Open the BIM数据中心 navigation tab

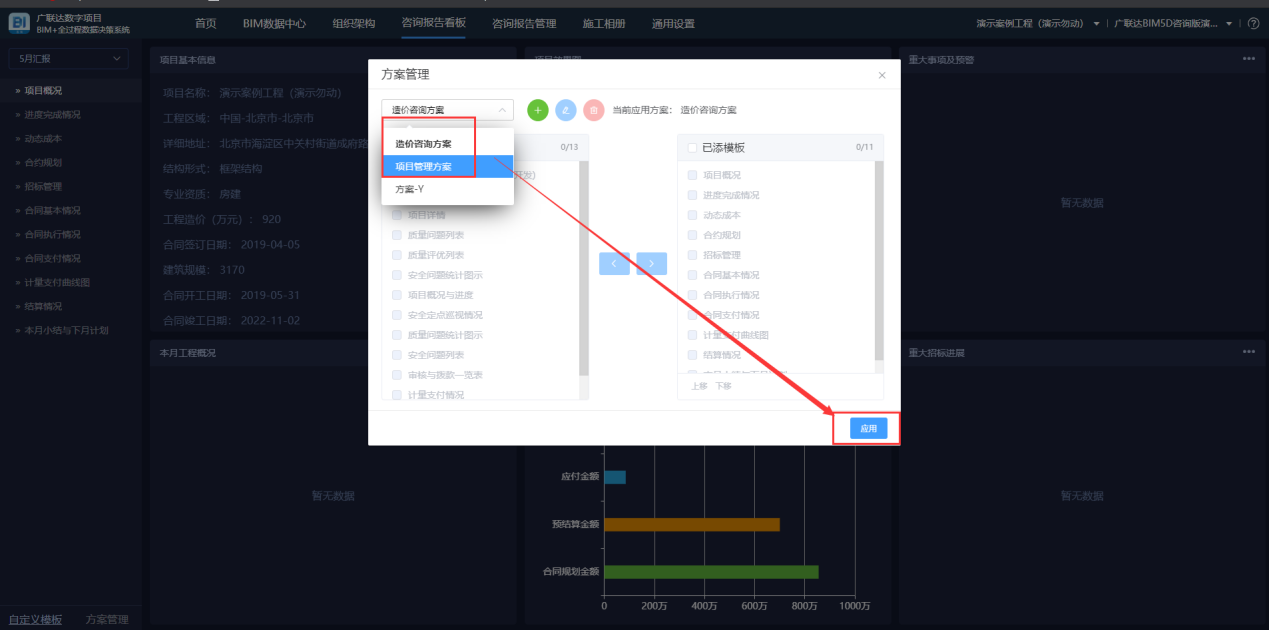274,23
